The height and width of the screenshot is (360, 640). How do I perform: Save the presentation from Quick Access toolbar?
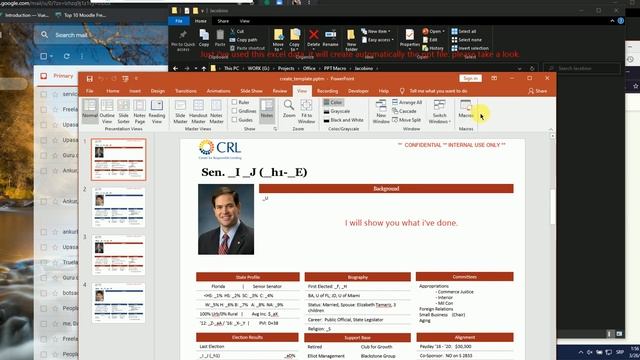(89, 78)
